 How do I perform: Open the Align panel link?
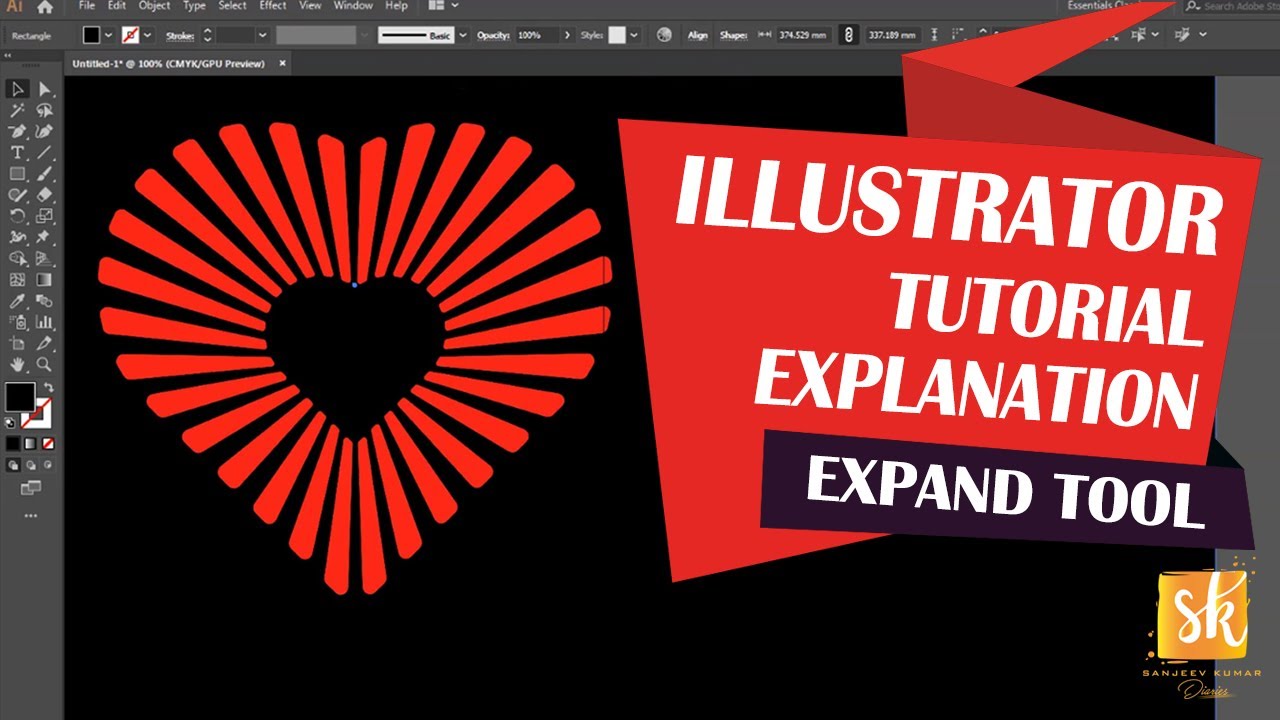pos(697,35)
